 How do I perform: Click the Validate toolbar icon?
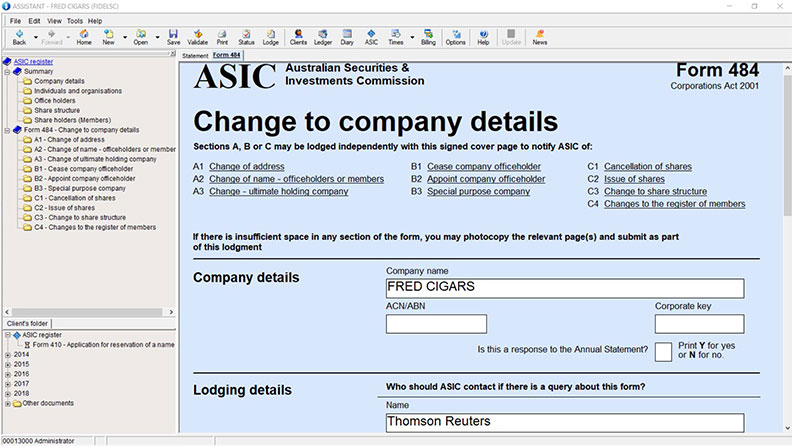tap(197, 37)
